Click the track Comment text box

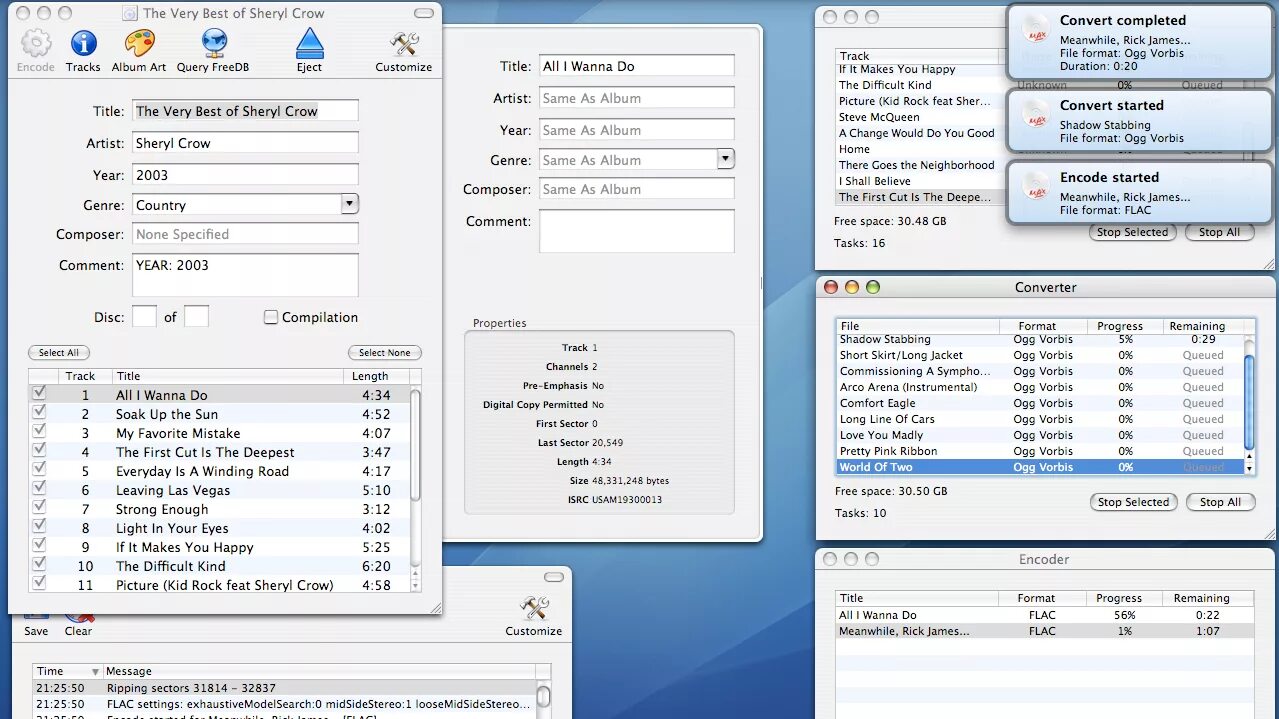pos(637,231)
